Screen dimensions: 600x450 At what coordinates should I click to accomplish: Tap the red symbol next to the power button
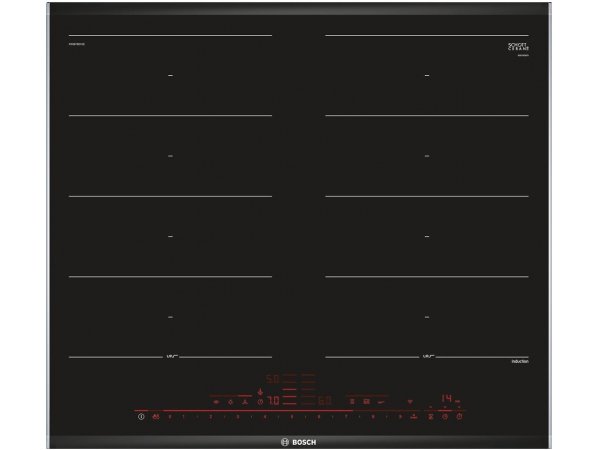pyautogui.click(x=156, y=416)
